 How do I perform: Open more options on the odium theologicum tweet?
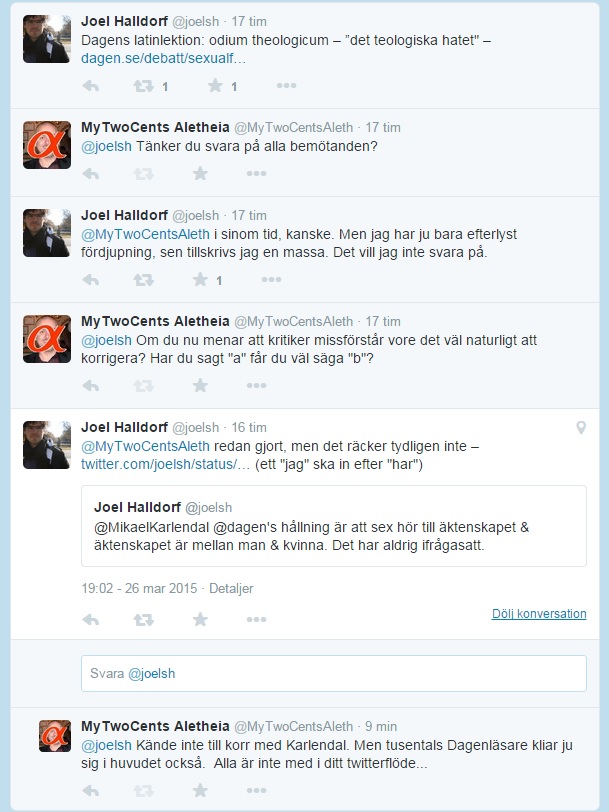(286, 87)
